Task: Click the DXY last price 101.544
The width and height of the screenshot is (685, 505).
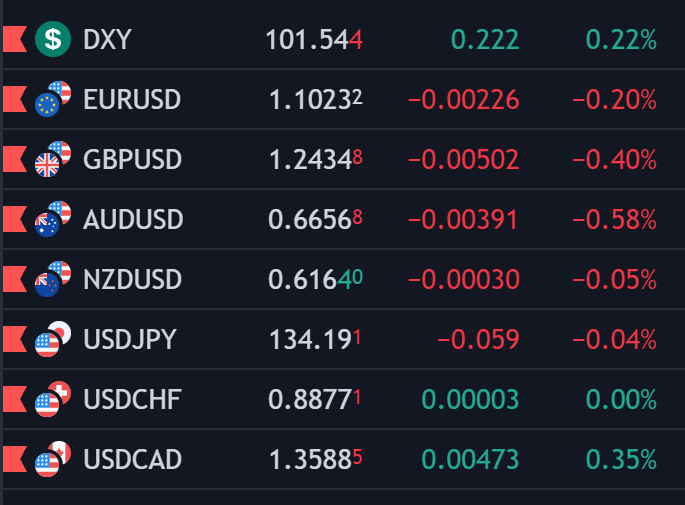Action: (313, 40)
